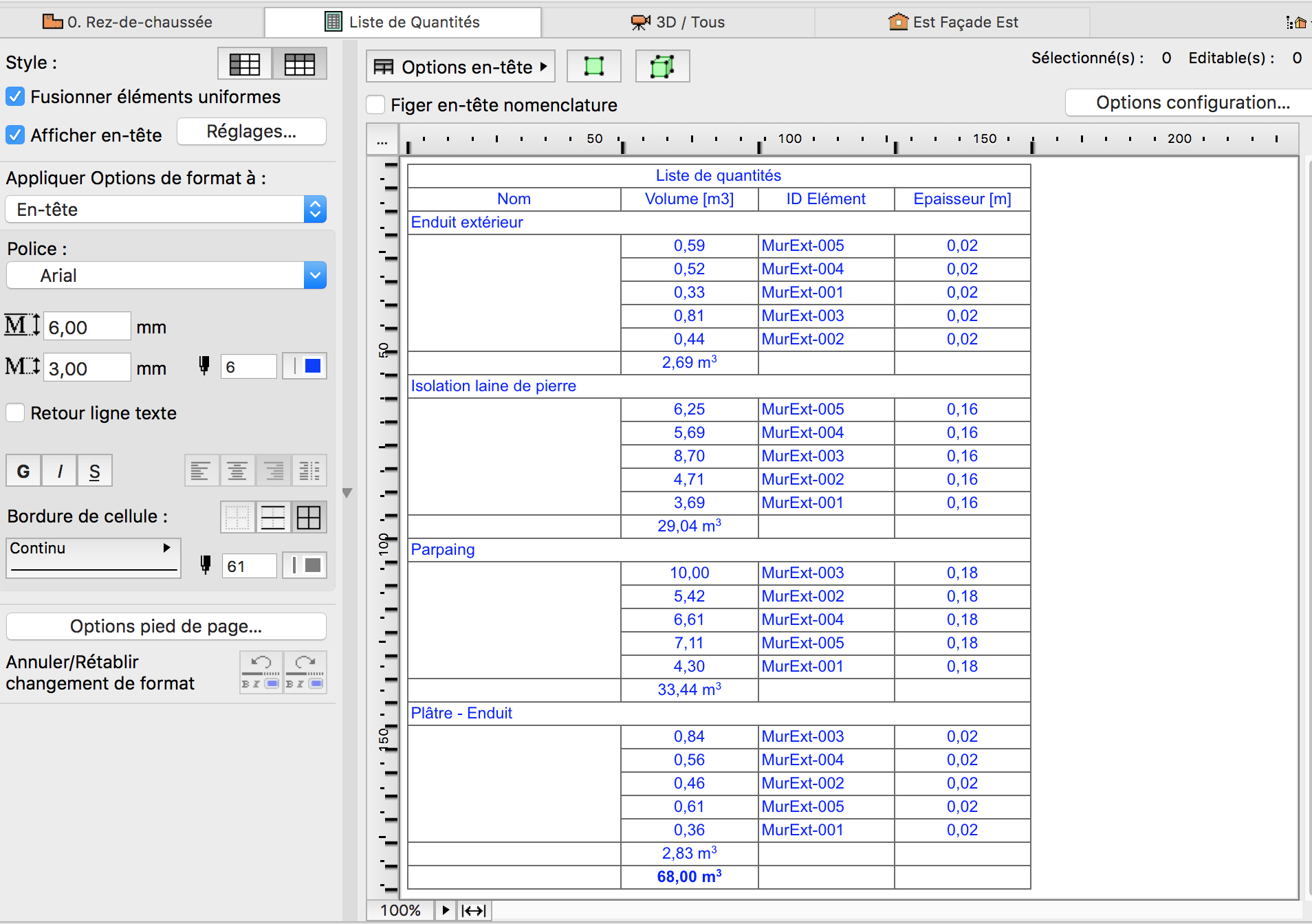The image size is (1312, 924).
Task: Select the all-borders cell border icon
Action: (x=309, y=518)
